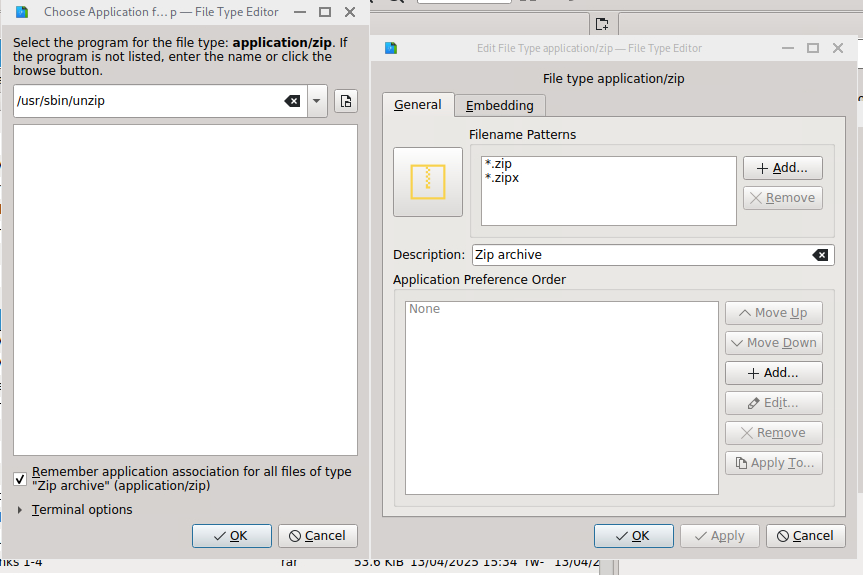Select the General tab

[x=418, y=105]
